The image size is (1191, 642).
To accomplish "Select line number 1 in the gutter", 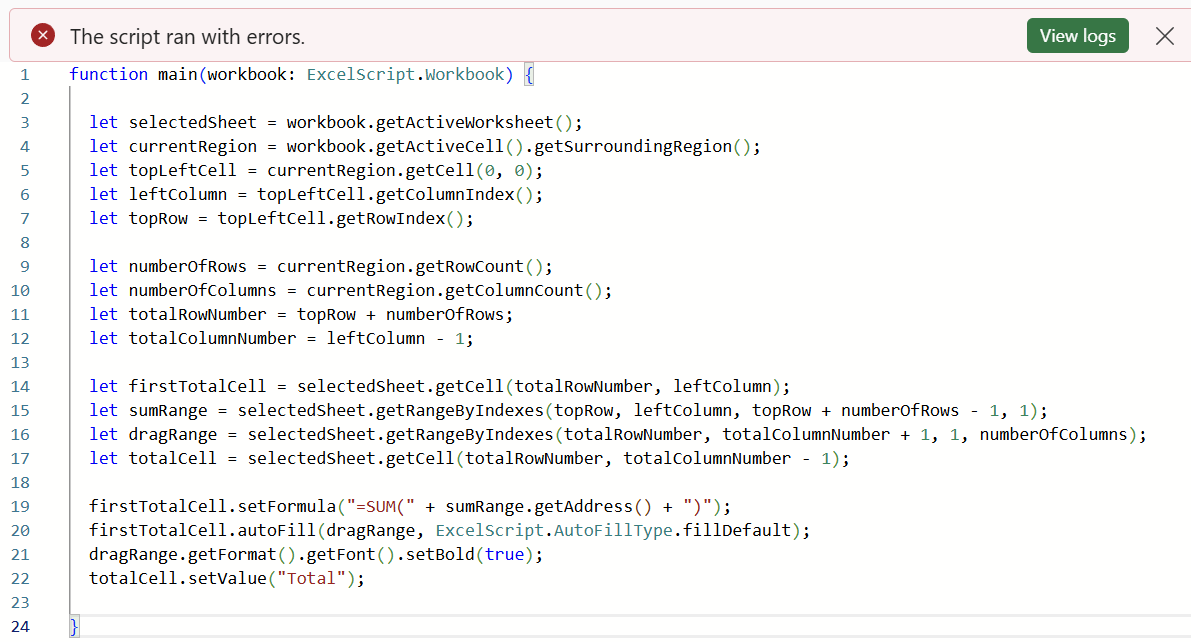I will [x=25, y=74].
